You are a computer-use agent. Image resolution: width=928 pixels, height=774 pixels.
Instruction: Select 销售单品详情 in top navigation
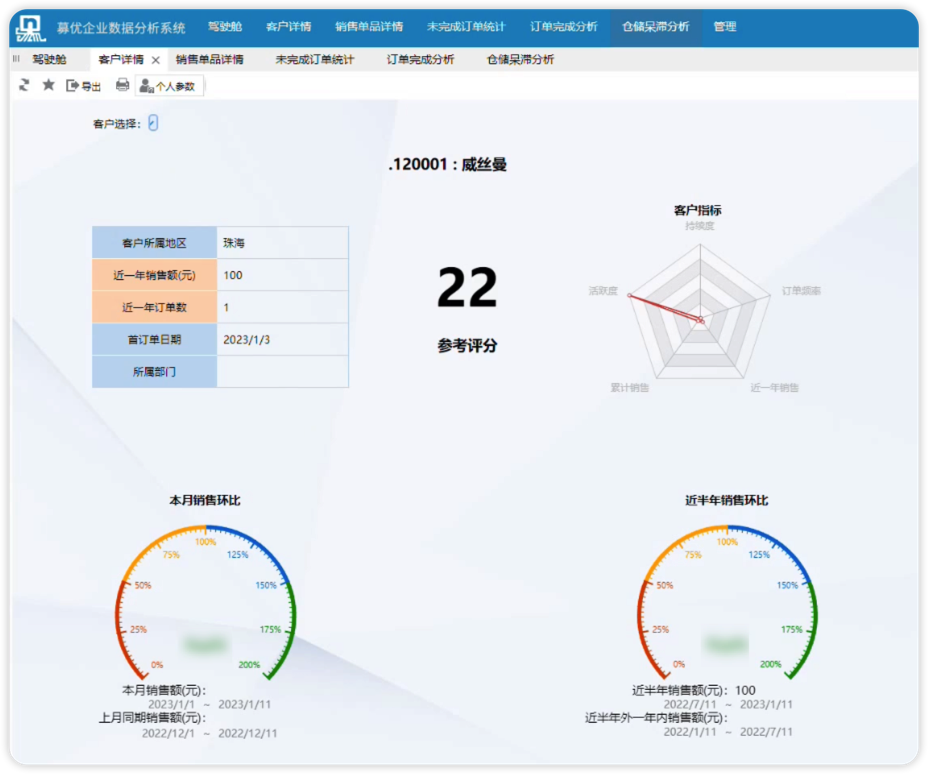369,27
